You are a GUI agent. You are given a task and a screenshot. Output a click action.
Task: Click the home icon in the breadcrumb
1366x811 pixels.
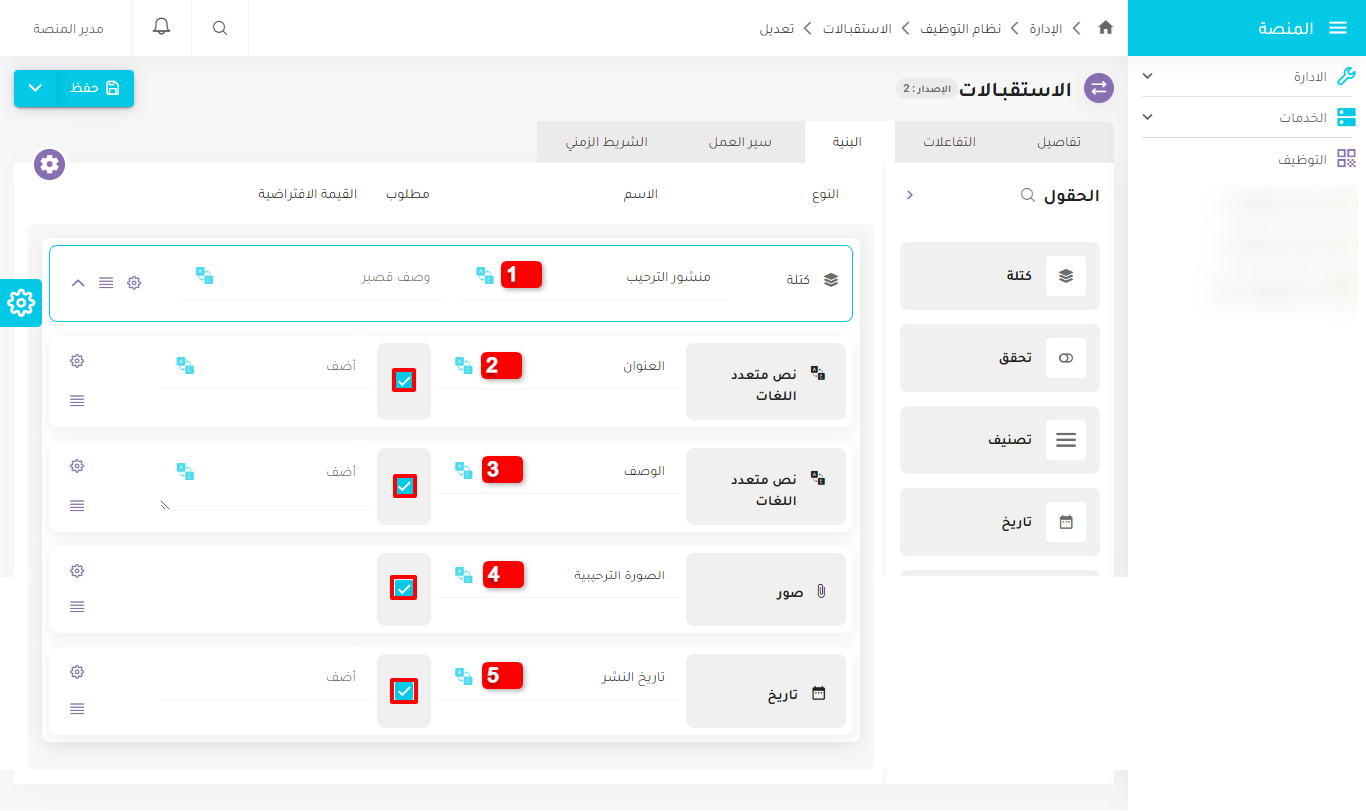(1105, 29)
